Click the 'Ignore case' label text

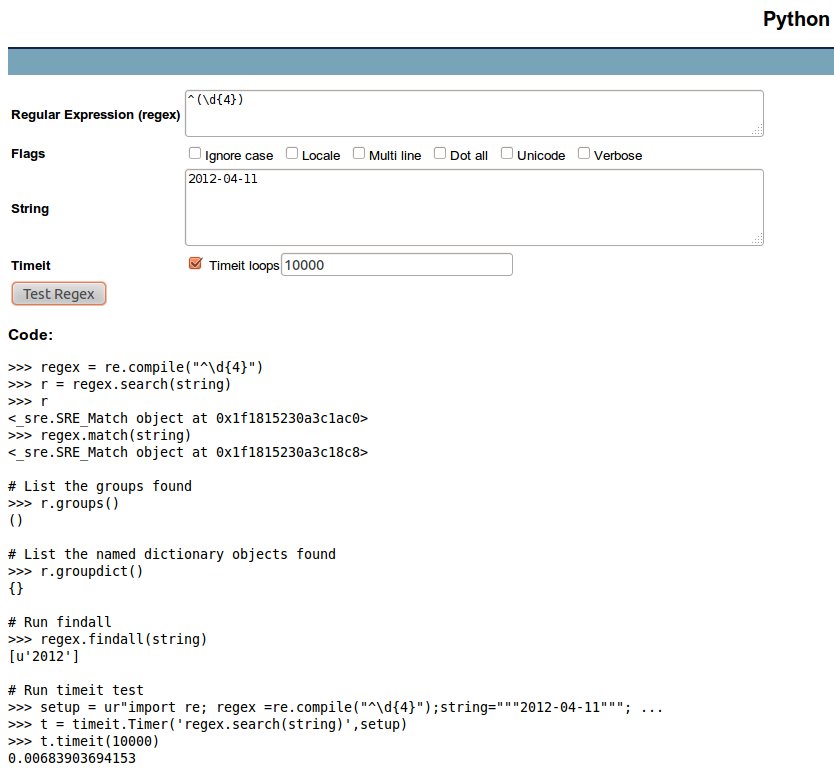(x=239, y=156)
